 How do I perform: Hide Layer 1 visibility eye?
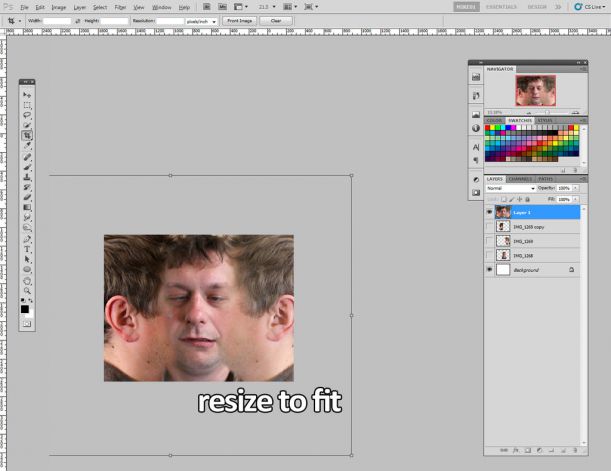(x=489, y=212)
